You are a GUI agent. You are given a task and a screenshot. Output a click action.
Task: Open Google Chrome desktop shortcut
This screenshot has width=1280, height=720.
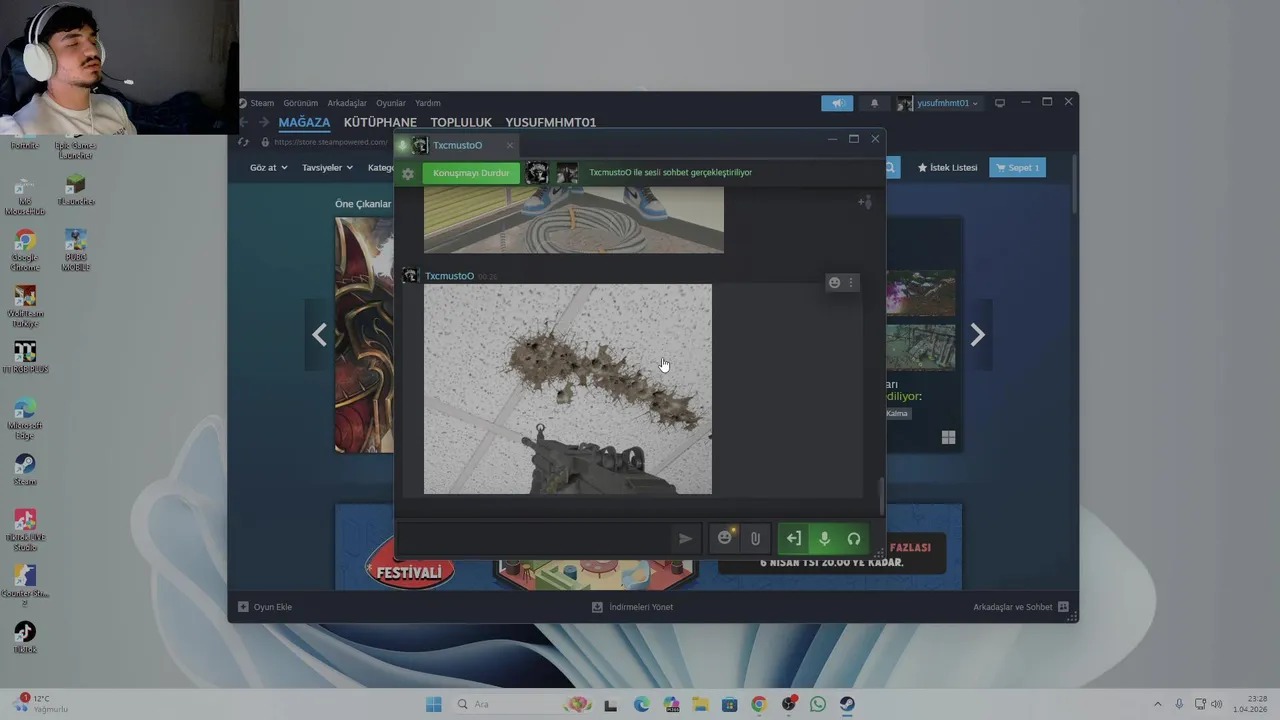click(x=25, y=250)
